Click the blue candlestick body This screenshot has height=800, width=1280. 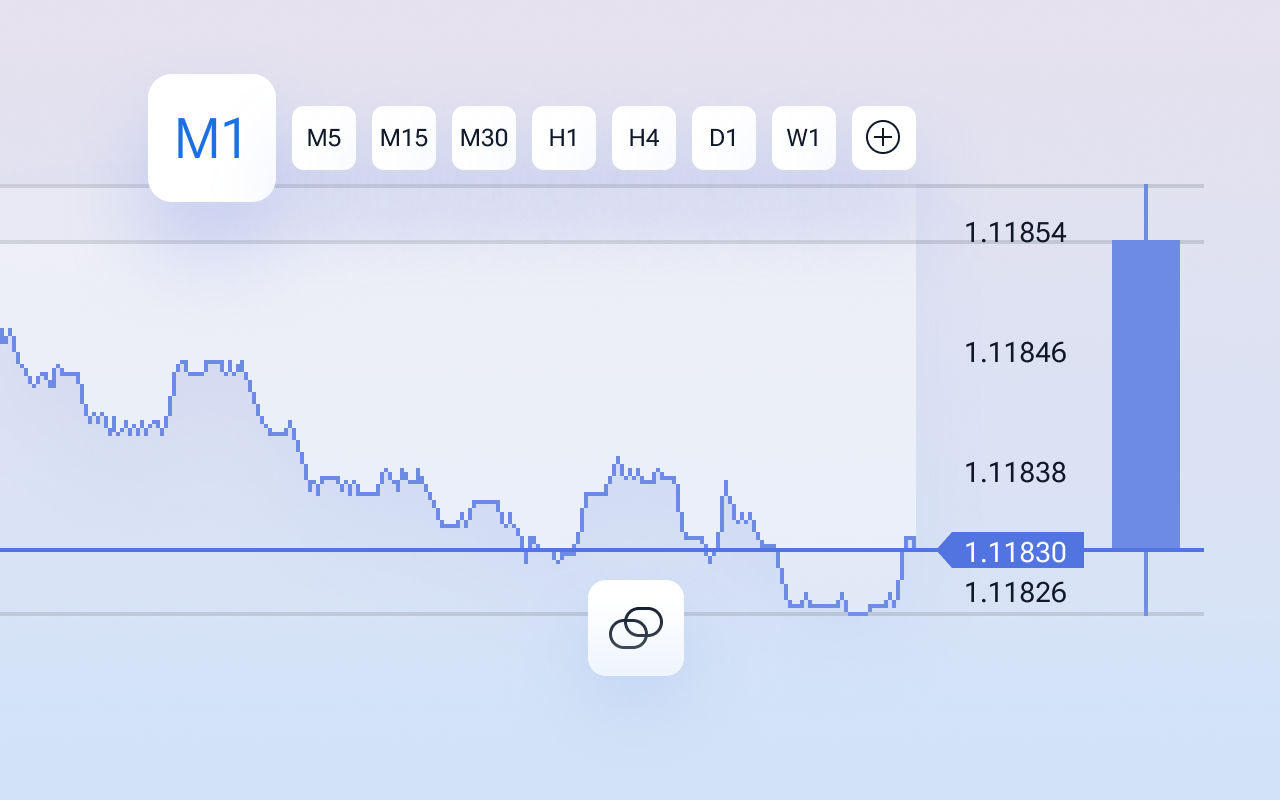tap(1146, 394)
